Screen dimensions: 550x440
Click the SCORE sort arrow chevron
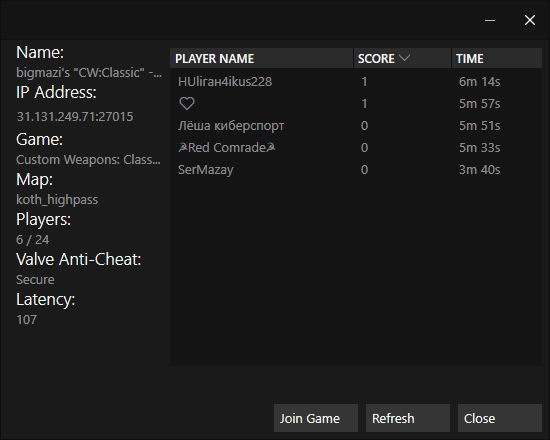click(404, 58)
